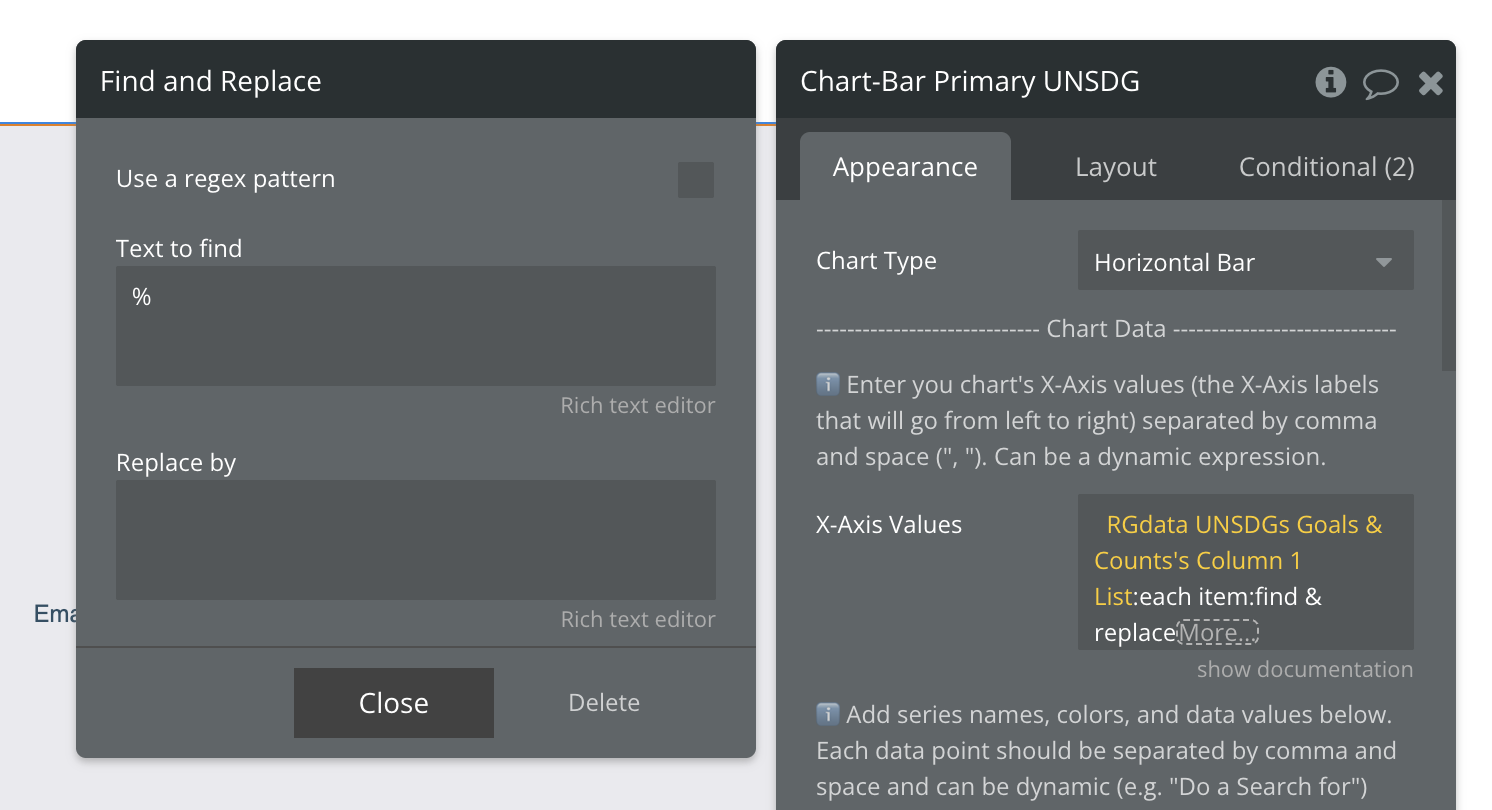The image size is (1492, 810).
Task: Click Delete in Find and Replace popup
Action: pyautogui.click(x=604, y=703)
